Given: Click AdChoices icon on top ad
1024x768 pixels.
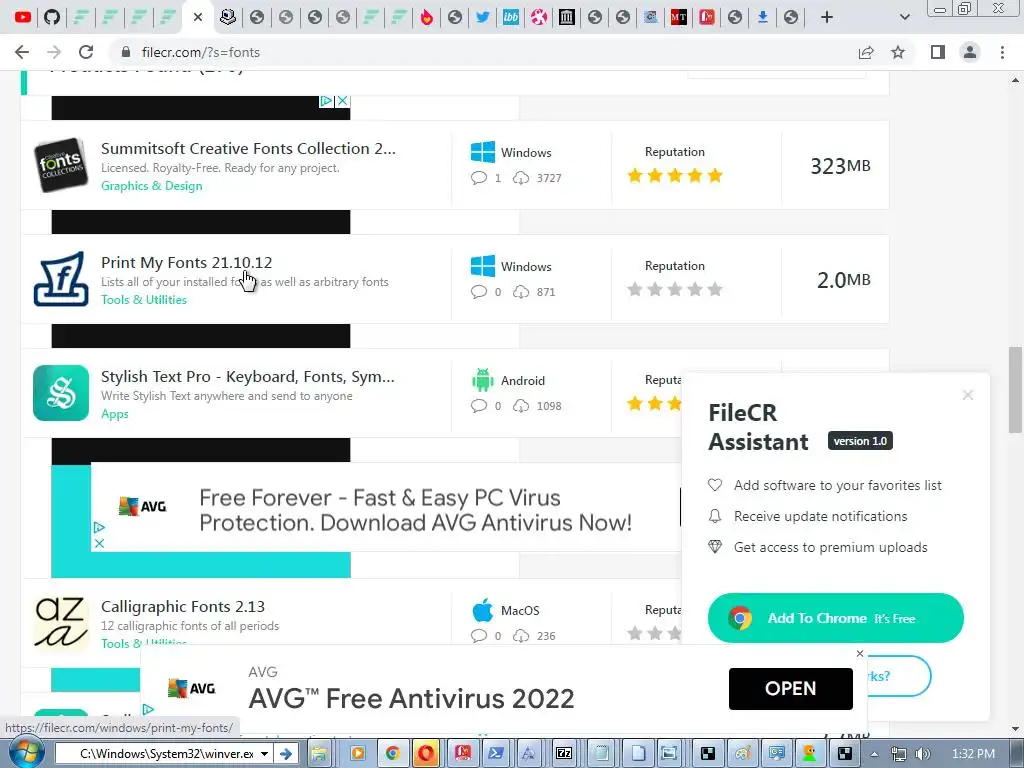Looking at the screenshot, I should [x=326, y=101].
